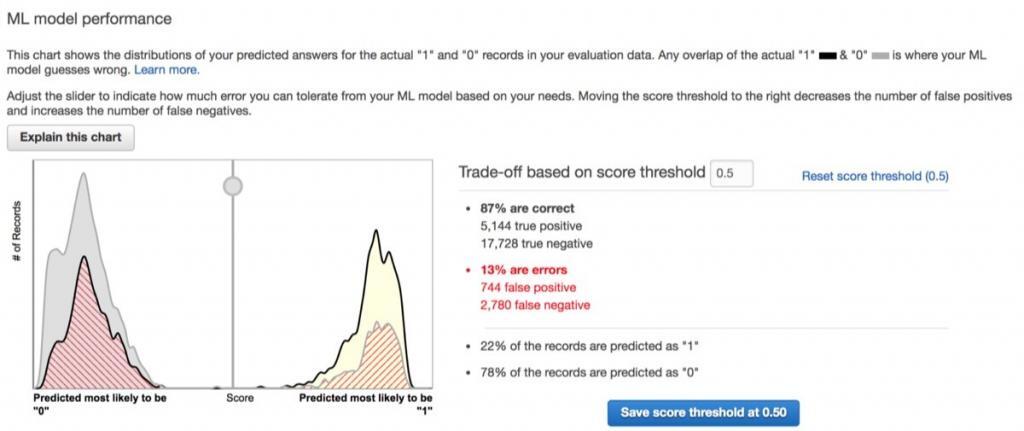Select the "13% are errors" red text
This screenshot has width=1024, height=431.
pyautogui.click(x=524, y=270)
